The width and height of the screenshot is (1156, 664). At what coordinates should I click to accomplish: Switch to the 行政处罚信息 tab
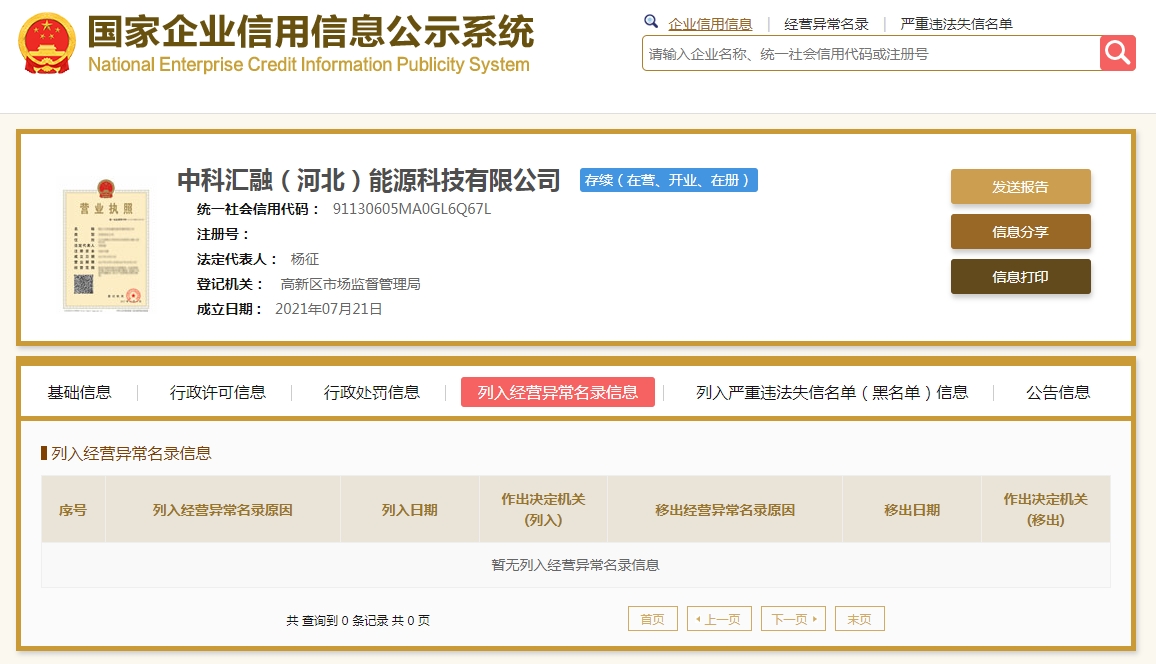372,392
